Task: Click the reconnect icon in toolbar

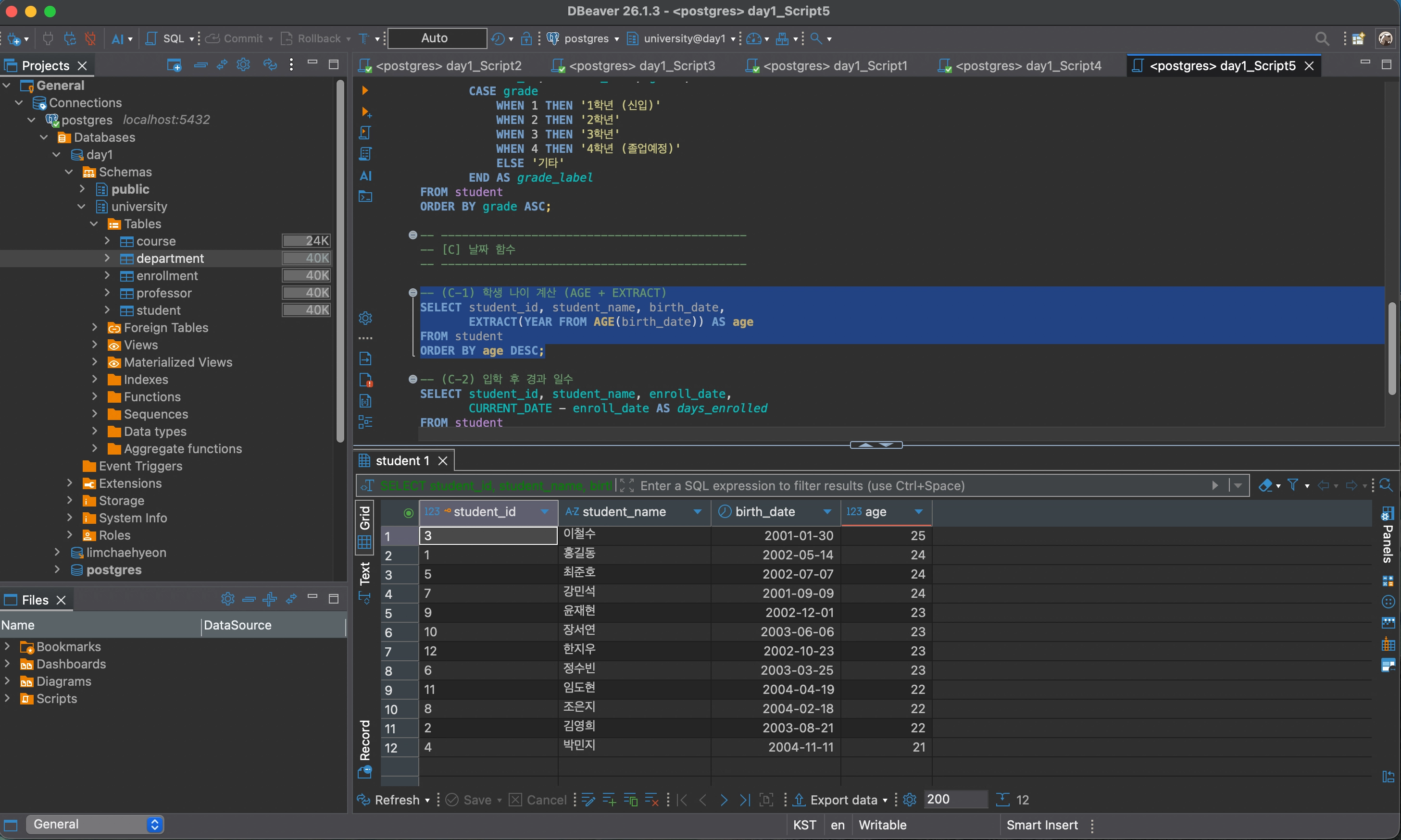Action: click(x=70, y=38)
